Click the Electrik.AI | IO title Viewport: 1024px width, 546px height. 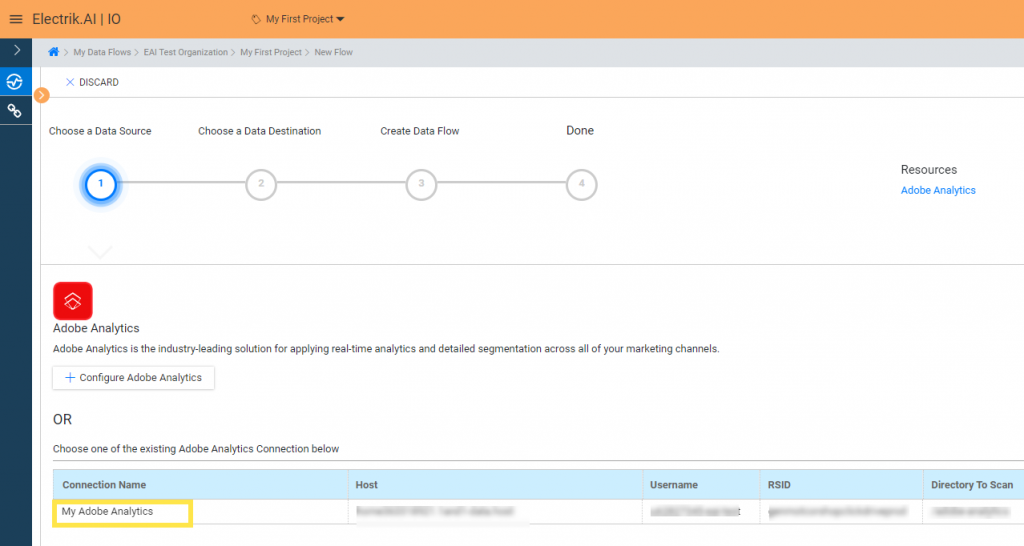coord(76,19)
